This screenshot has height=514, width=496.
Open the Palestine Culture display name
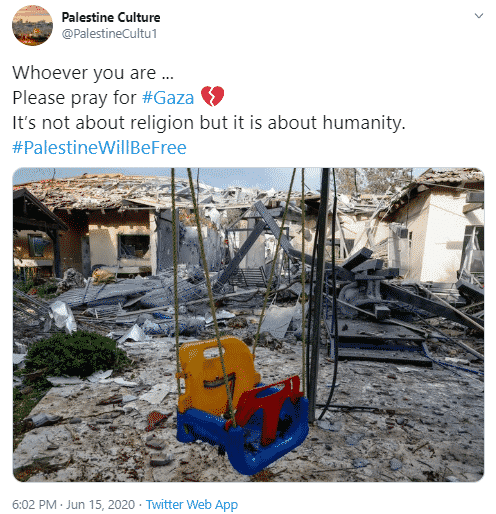pos(111,17)
